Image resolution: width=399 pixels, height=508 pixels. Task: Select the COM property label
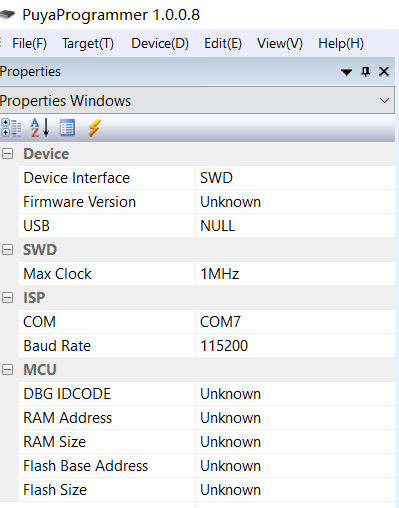pyautogui.click(x=39, y=322)
